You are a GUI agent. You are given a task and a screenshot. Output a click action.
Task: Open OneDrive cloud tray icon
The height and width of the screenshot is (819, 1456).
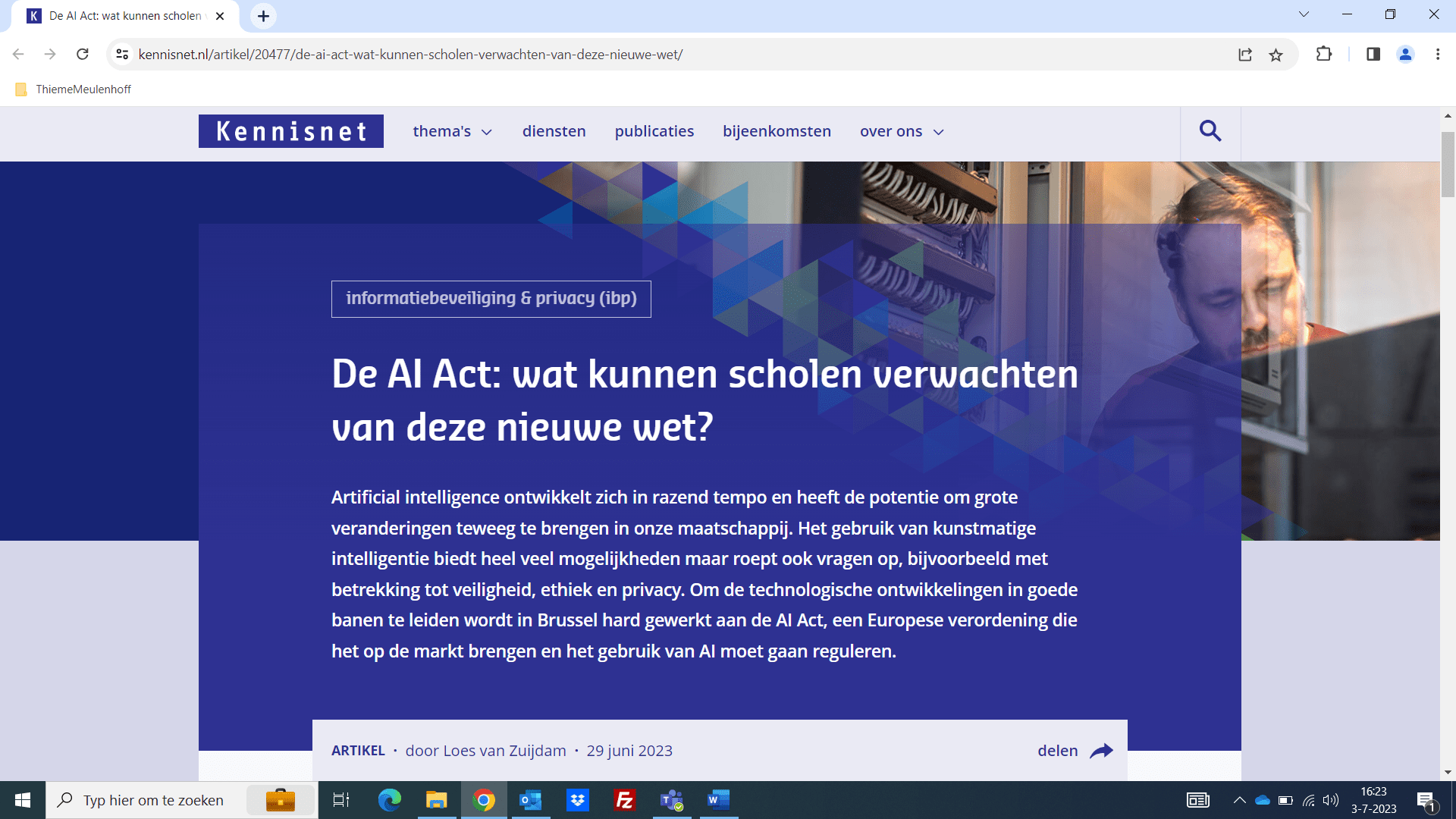click(x=1263, y=800)
